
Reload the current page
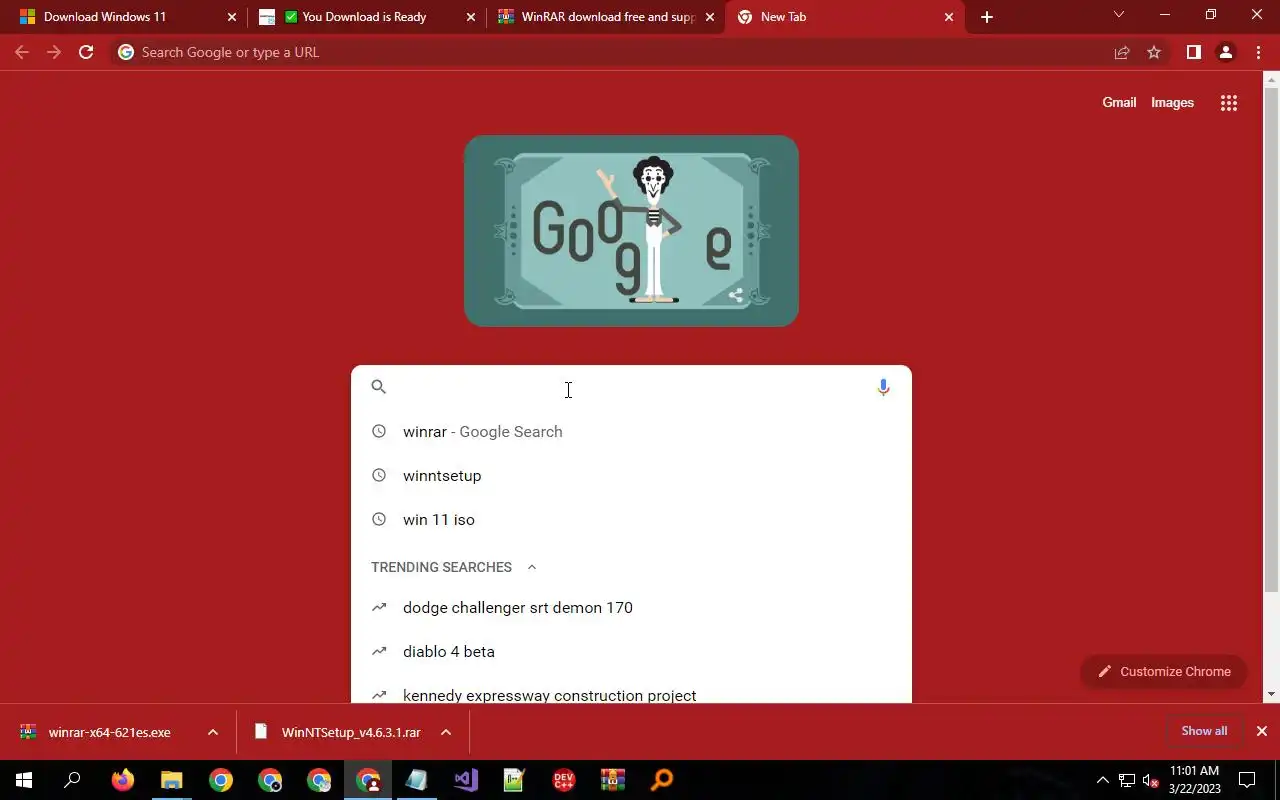coord(86,52)
